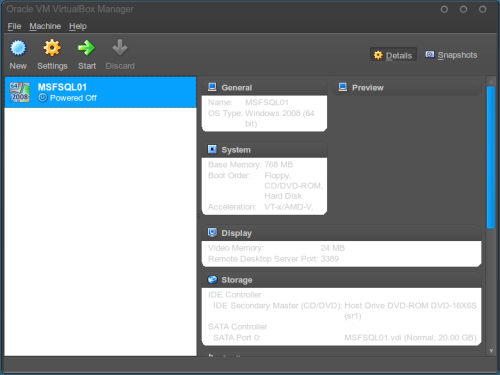Screen dimensions: 500x375
Task: Switch to the Details view
Action: click(x=393, y=55)
